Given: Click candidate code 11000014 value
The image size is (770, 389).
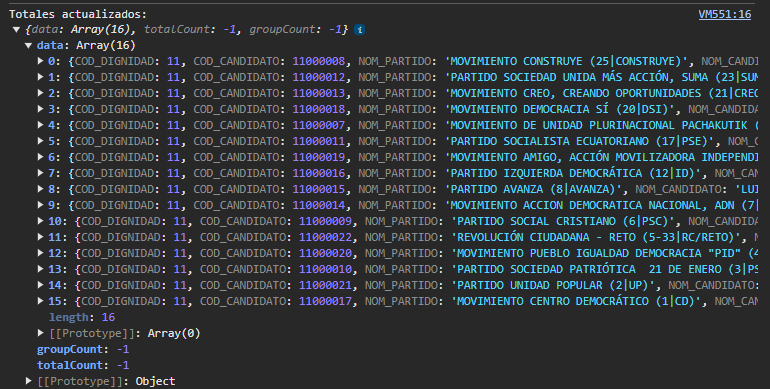Looking at the screenshot, I should [x=319, y=205].
